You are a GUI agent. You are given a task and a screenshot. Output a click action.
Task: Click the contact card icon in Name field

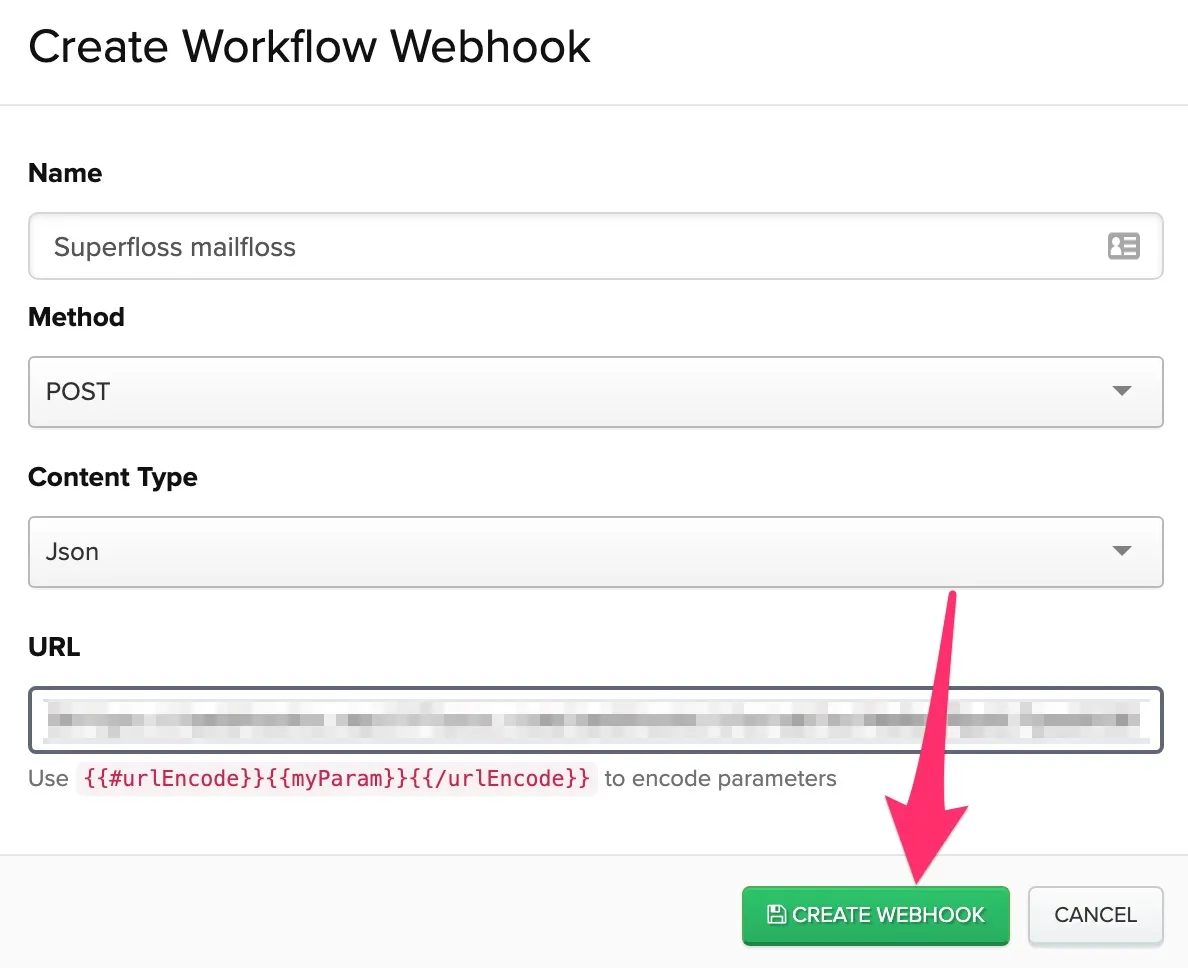click(1123, 246)
